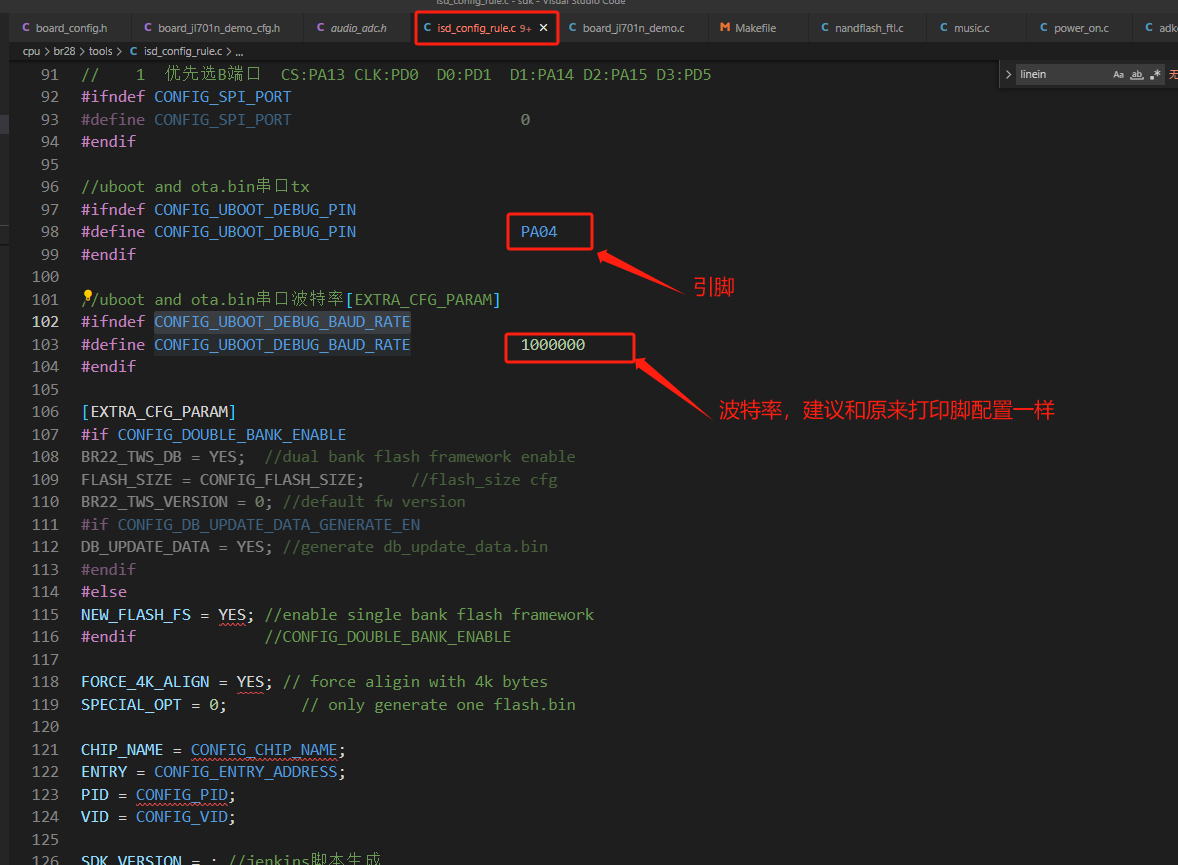The height and width of the screenshot is (865, 1178).
Task: Click the CONFIG_CHIP_NAME macro reference
Action: click(264, 749)
